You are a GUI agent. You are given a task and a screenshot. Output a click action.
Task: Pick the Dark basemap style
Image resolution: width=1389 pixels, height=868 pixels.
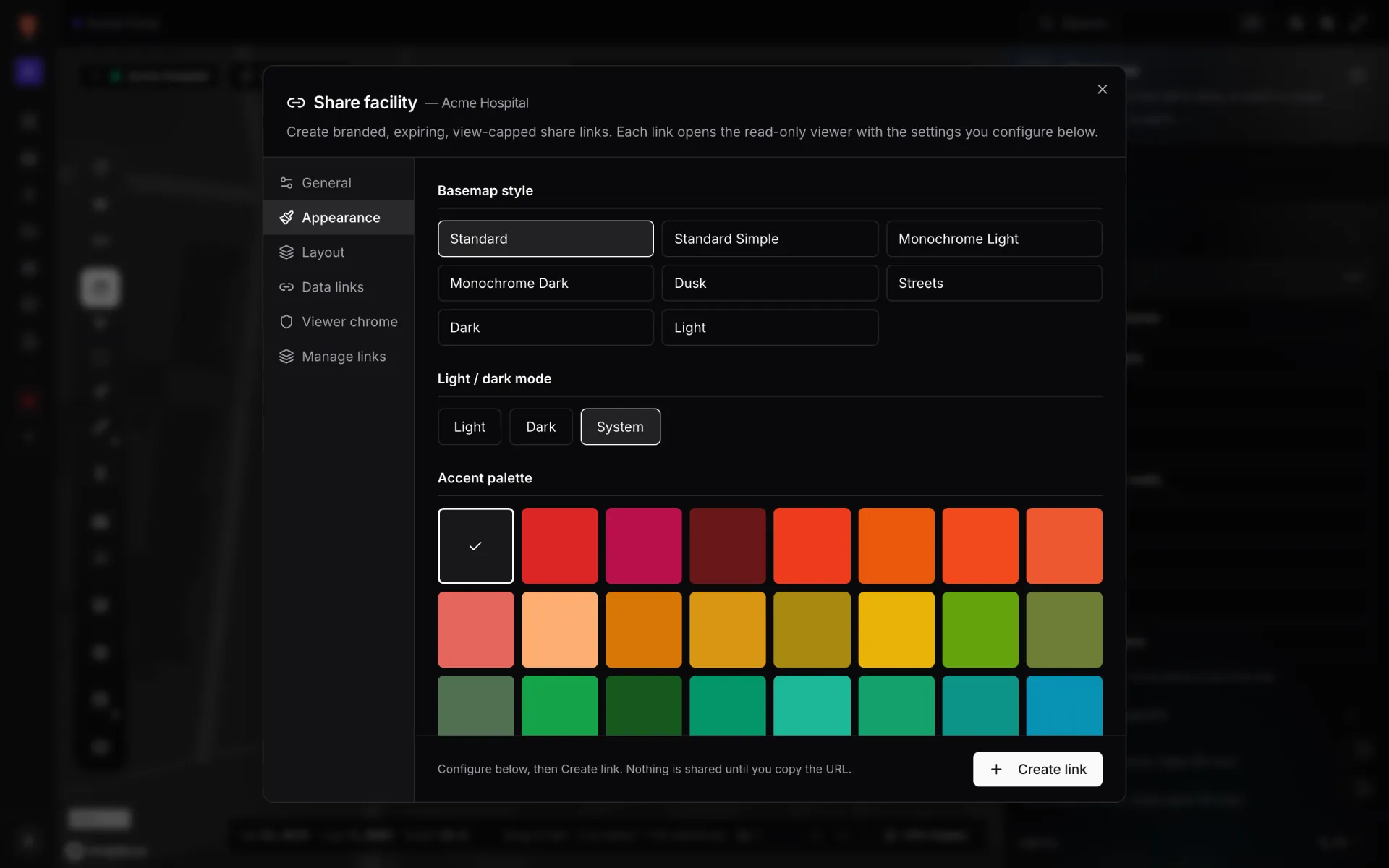(545, 328)
